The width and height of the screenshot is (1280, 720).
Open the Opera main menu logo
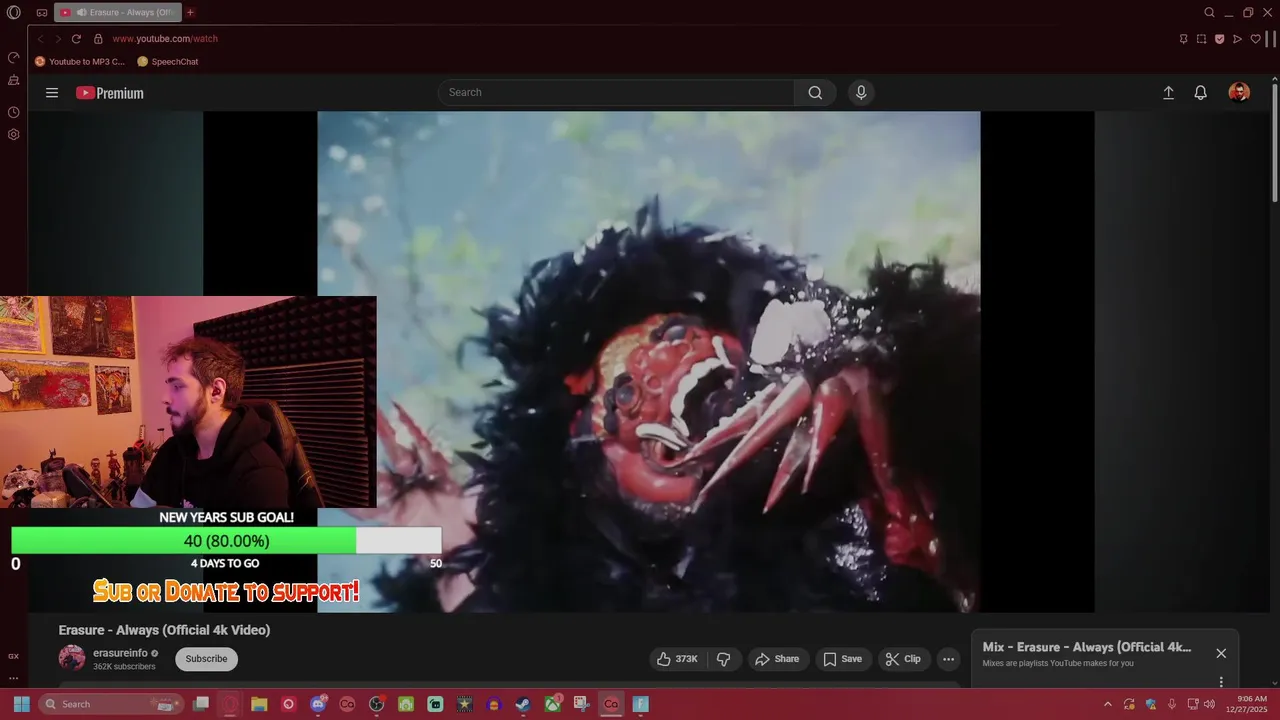click(14, 13)
